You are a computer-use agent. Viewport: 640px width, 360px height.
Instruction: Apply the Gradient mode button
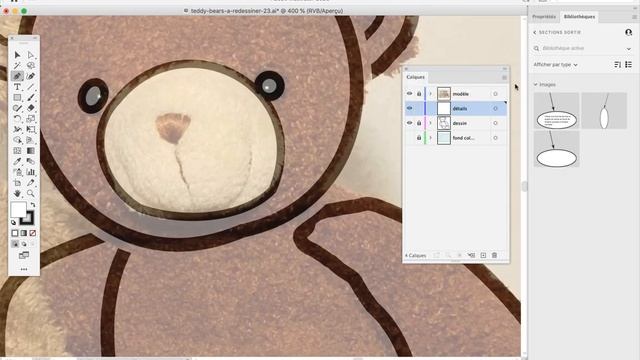[24, 233]
